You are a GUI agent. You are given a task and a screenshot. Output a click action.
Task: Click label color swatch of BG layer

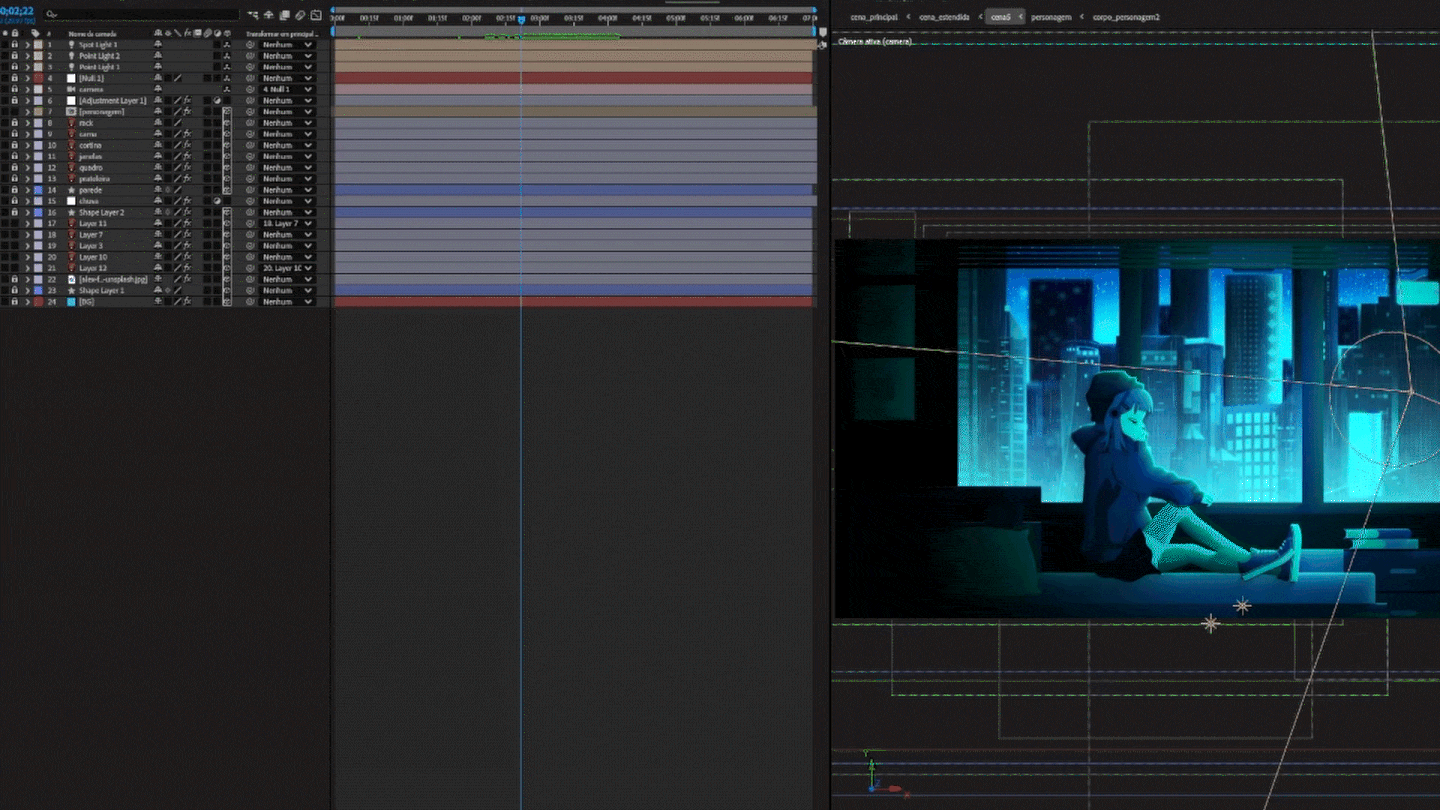pos(38,301)
